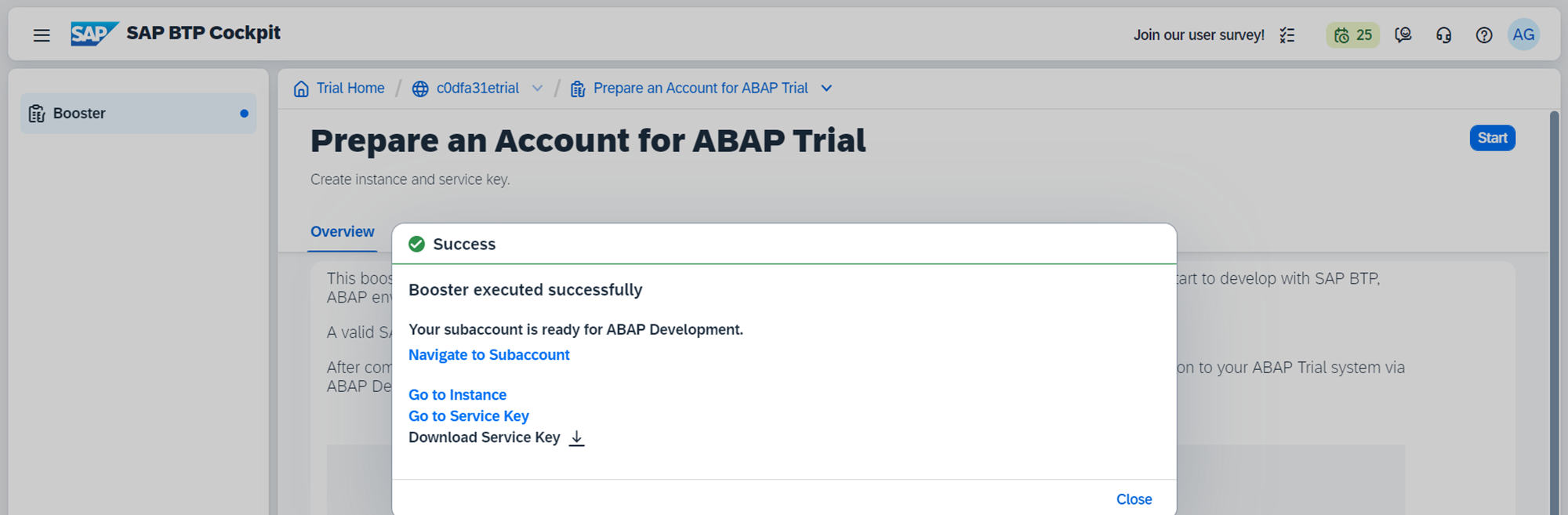The width and height of the screenshot is (1568, 515).
Task: Open the AG user profile avatar
Action: [x=1523, y=35]
